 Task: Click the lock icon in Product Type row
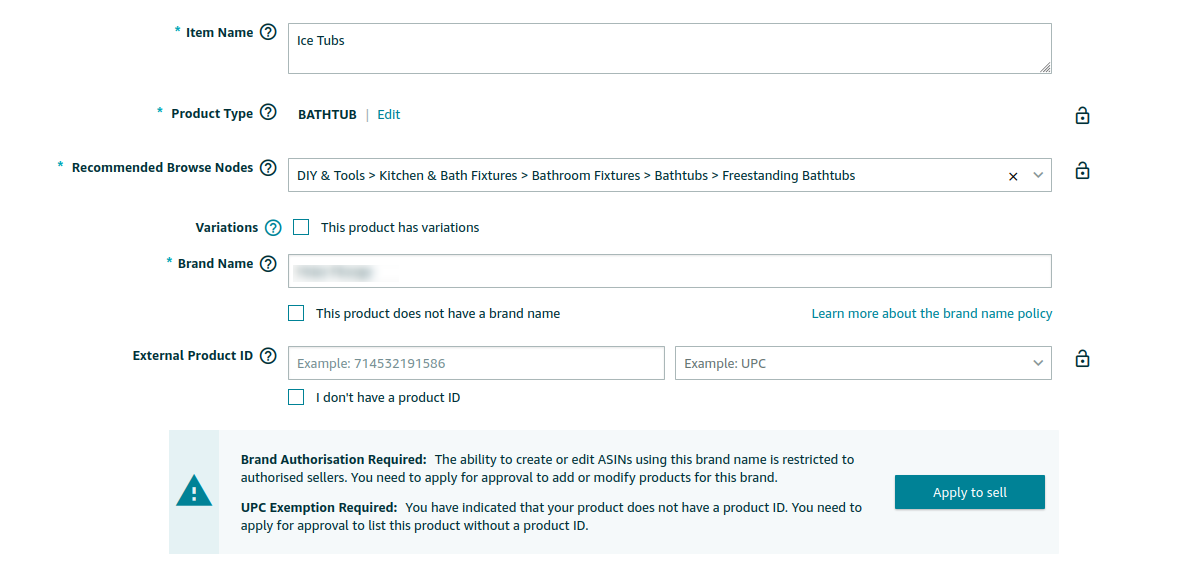point(1082,115)
